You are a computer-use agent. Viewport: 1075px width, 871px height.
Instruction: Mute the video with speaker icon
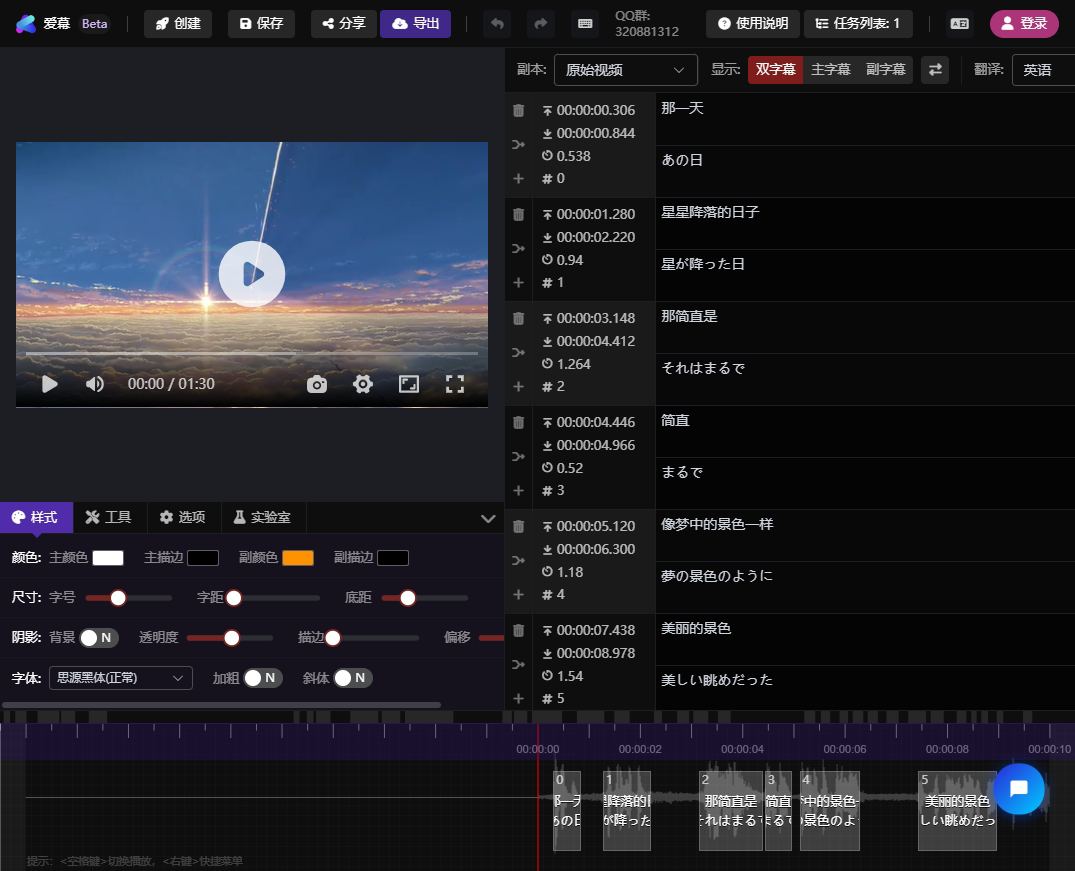(x=95, y=384)
